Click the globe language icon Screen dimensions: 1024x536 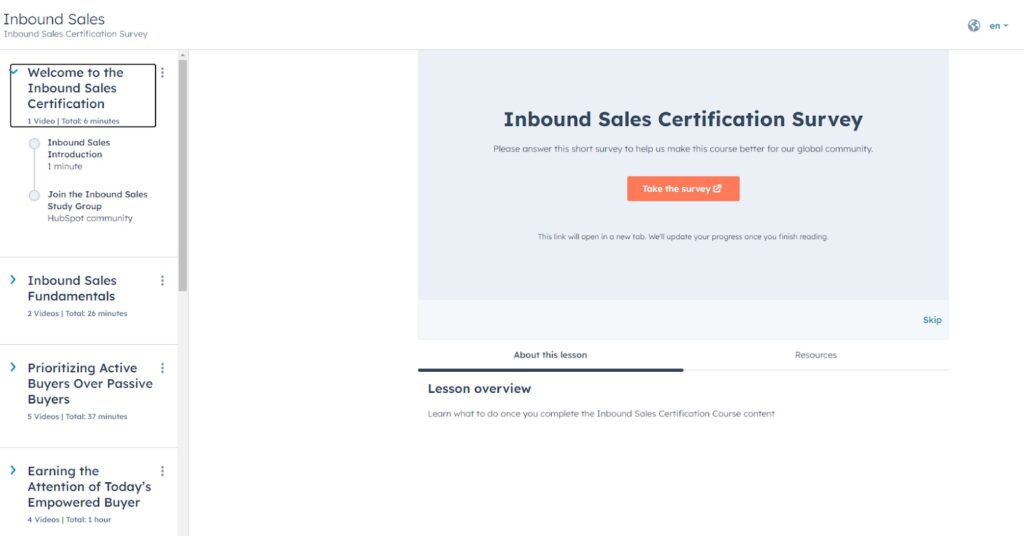974,25
